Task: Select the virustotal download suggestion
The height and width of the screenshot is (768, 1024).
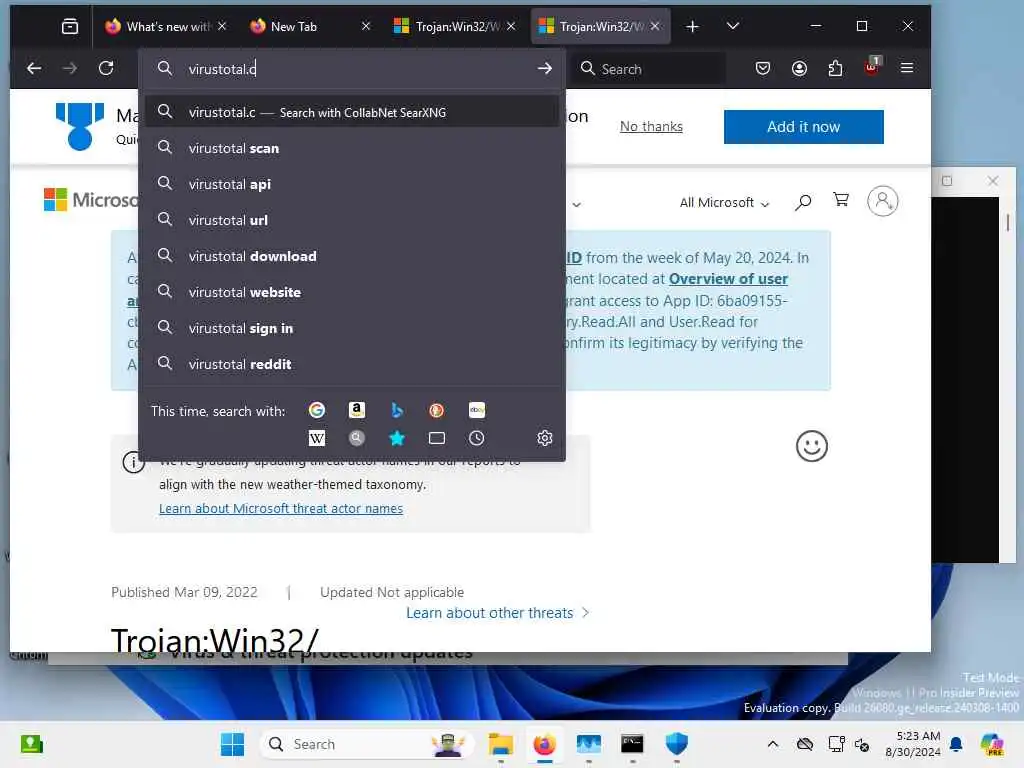Action: point(353,256)
